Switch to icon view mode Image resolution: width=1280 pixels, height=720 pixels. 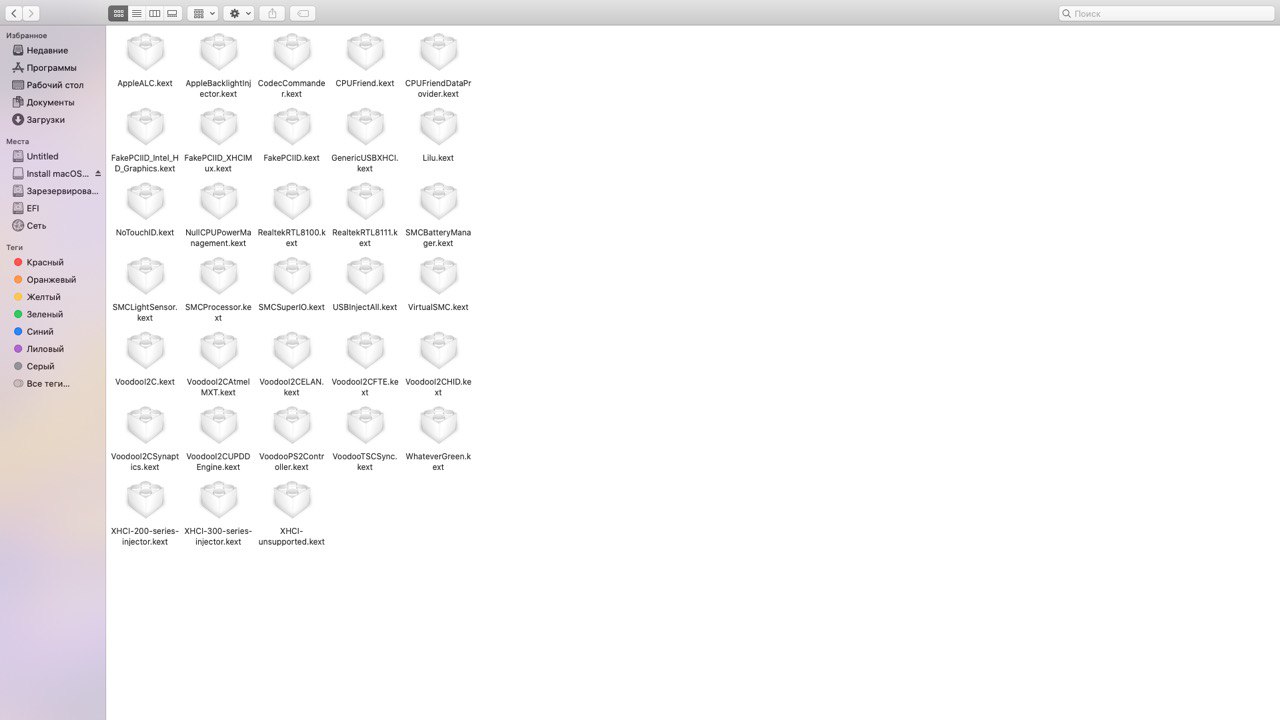pos(118,13)
